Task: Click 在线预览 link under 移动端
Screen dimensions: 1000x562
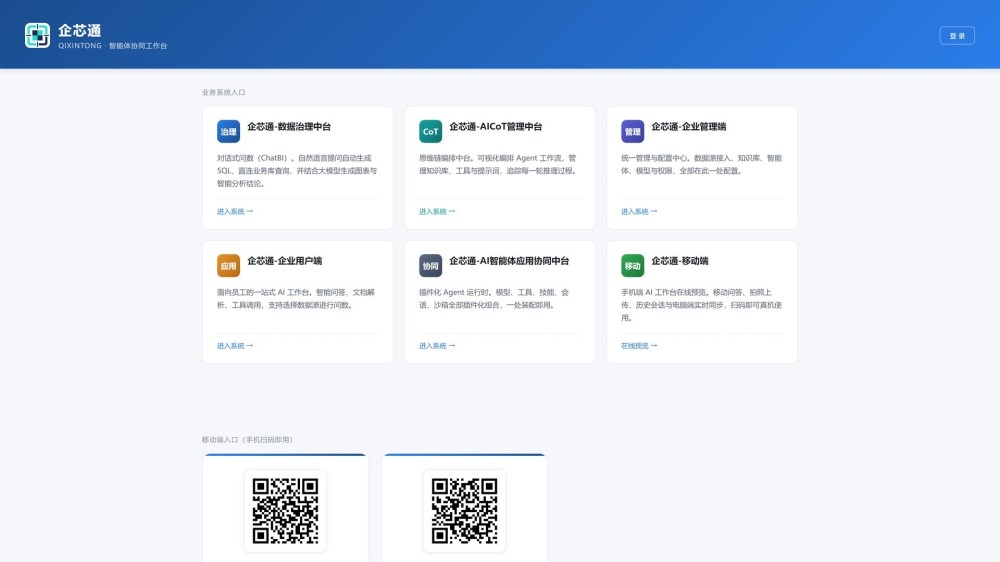Action: point(639,346)
